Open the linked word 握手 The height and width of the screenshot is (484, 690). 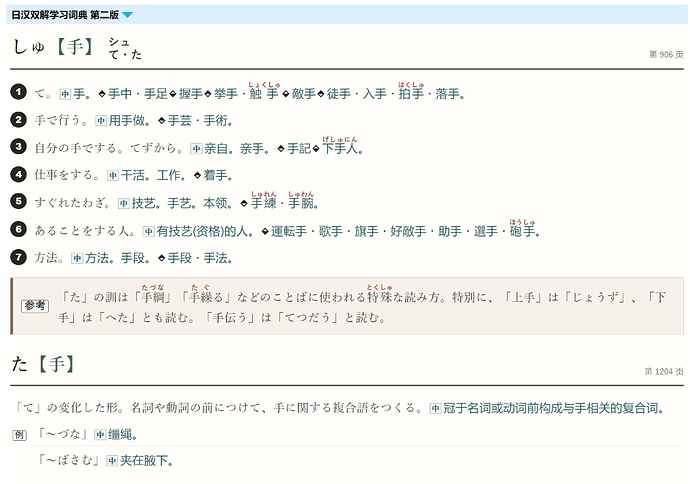click(x=191, y=94)
